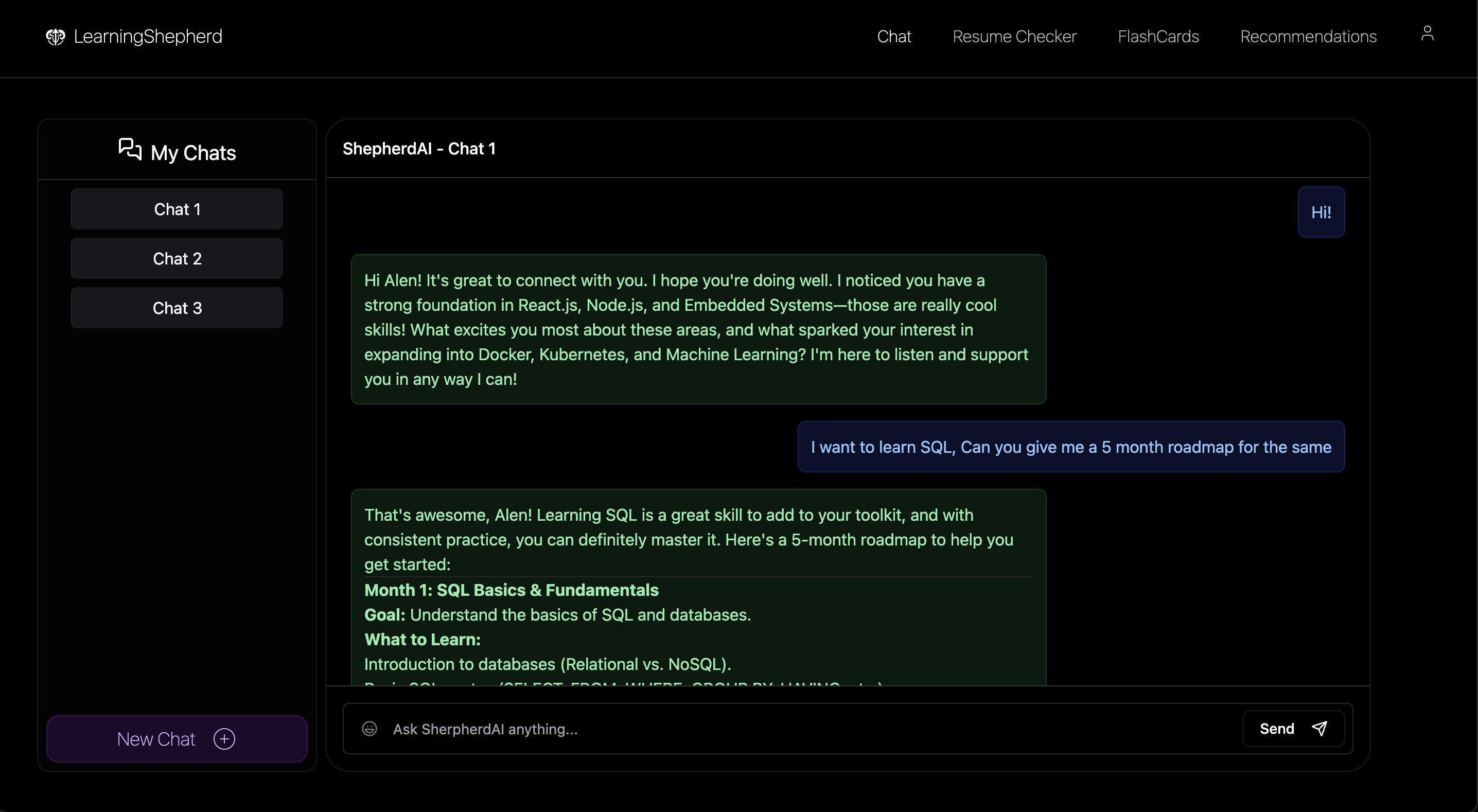Click the LearningShepherd brain logo icon

click(55, 37)
